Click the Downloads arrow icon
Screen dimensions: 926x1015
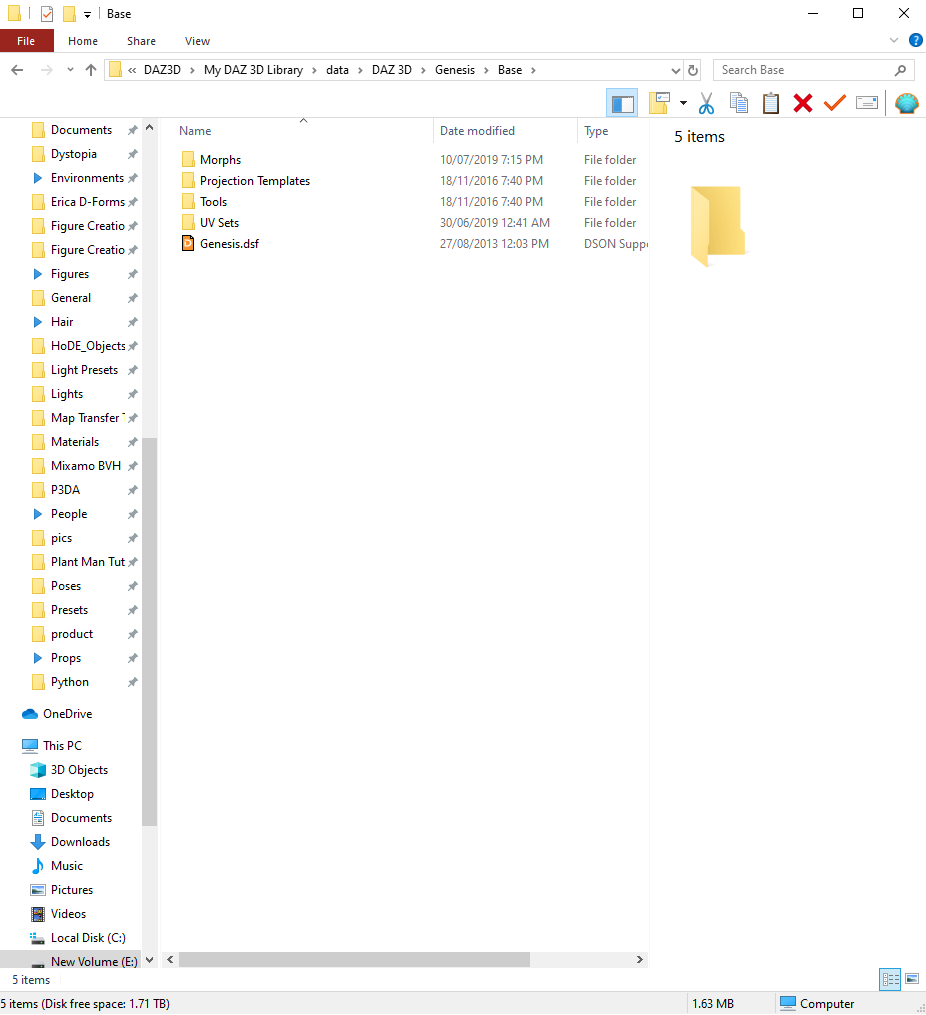(38, 842)
